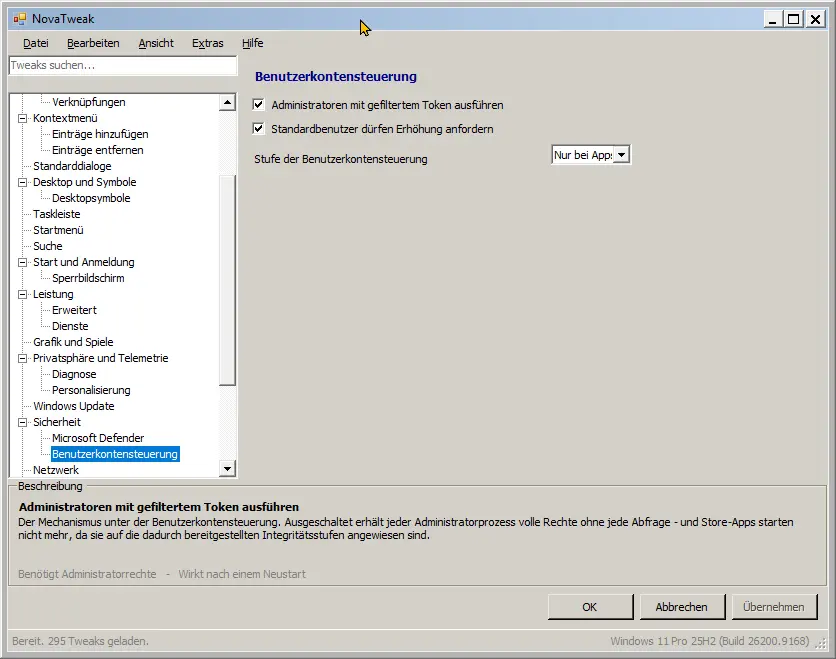Image resolution: width=836 pixels, height=659 pixels.
Task: Open the Stufe der Benutzerkontensteuerung dropdown
Action: pyautogui.click(x=621, y=155)
